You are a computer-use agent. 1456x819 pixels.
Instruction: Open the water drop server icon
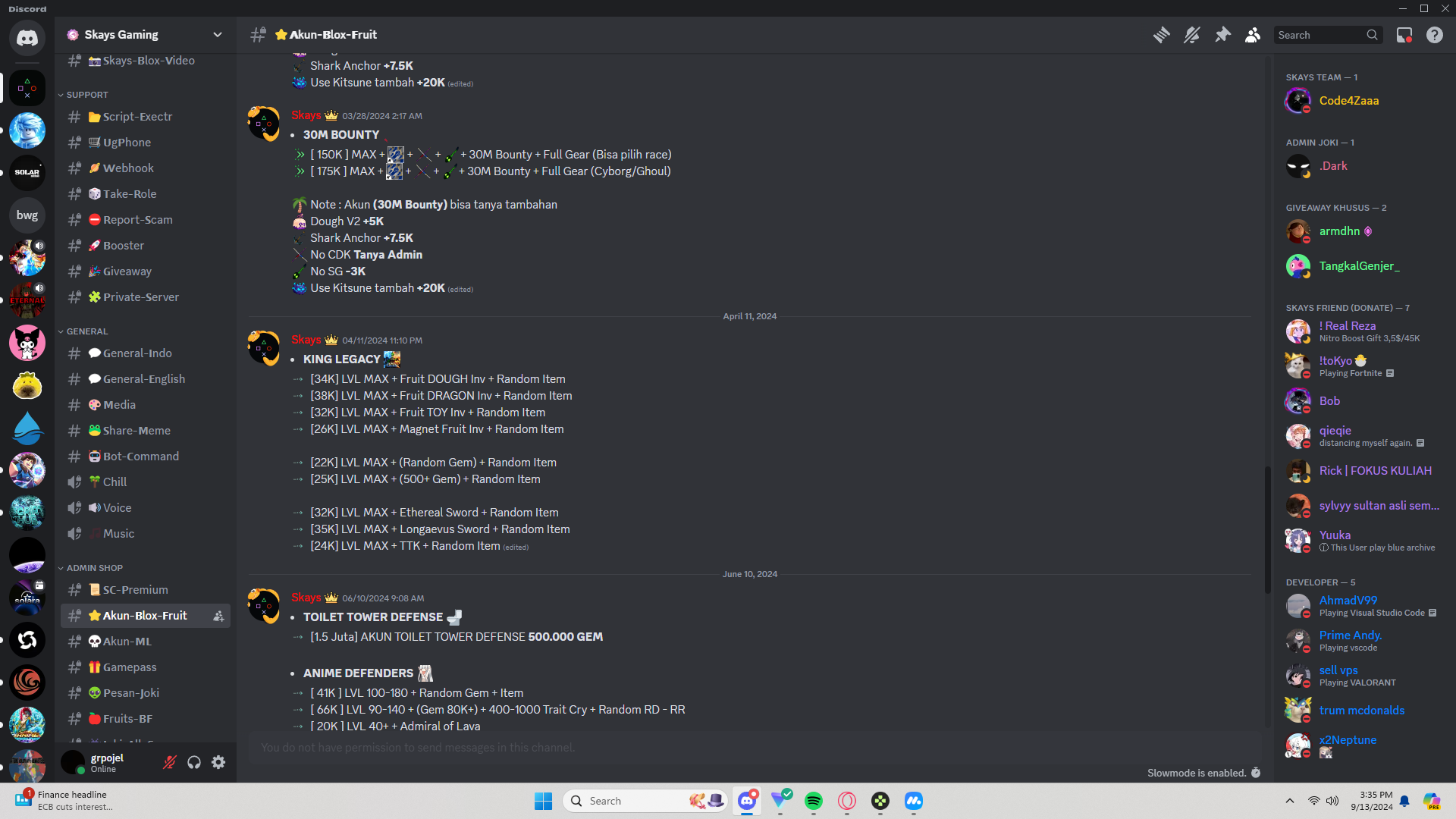[x=27, y=428]
